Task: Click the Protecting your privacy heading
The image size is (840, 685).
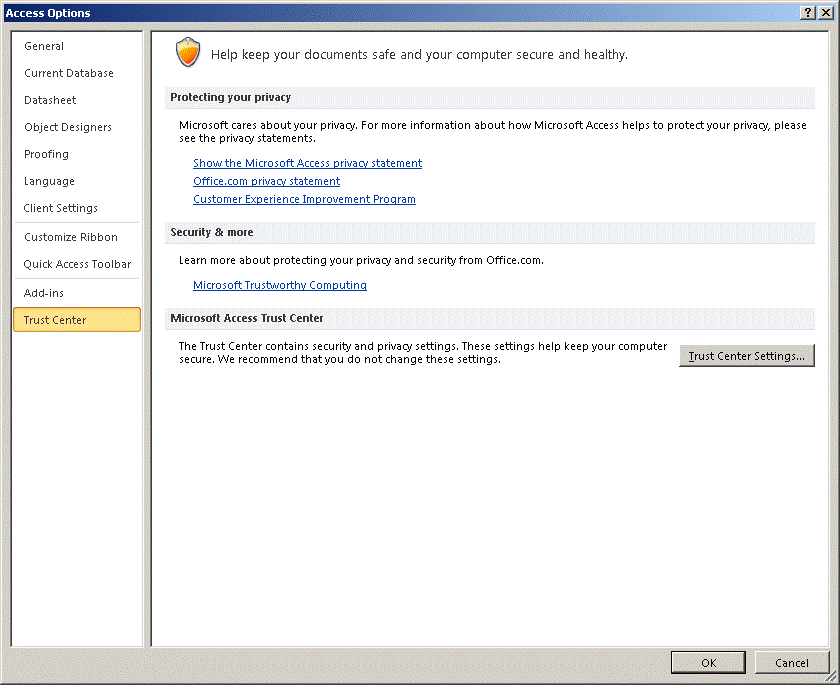Action: pos(230,97)
